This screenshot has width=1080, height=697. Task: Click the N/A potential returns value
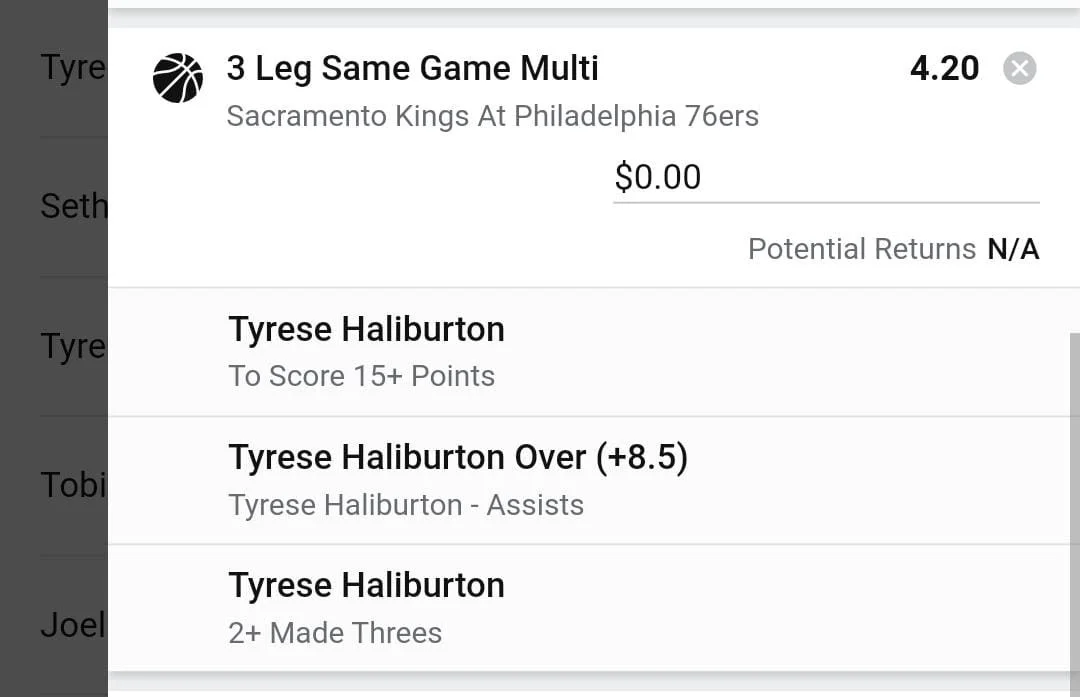click(x=1013, y=249)
